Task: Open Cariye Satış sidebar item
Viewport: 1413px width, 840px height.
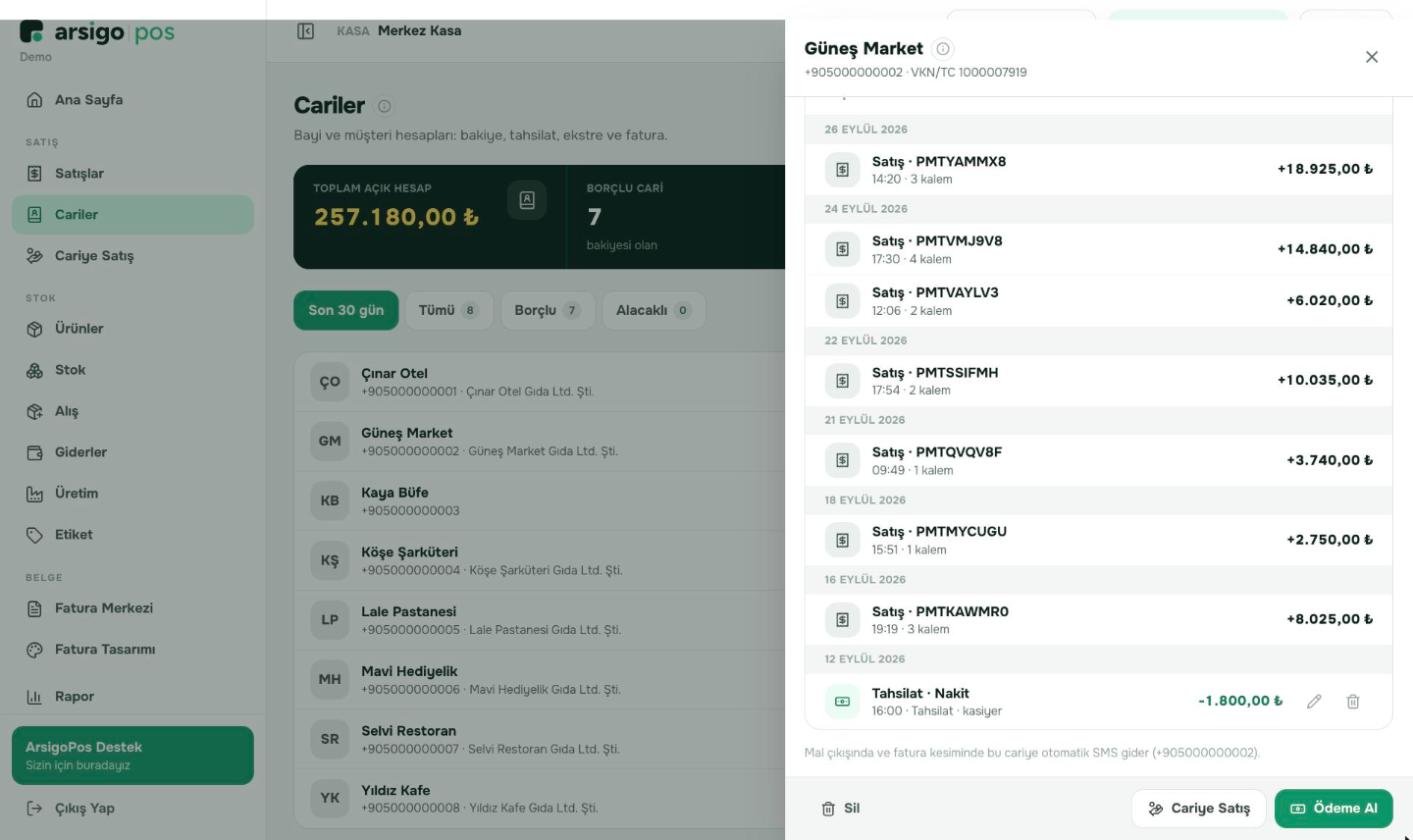Action: coord(133,256)
